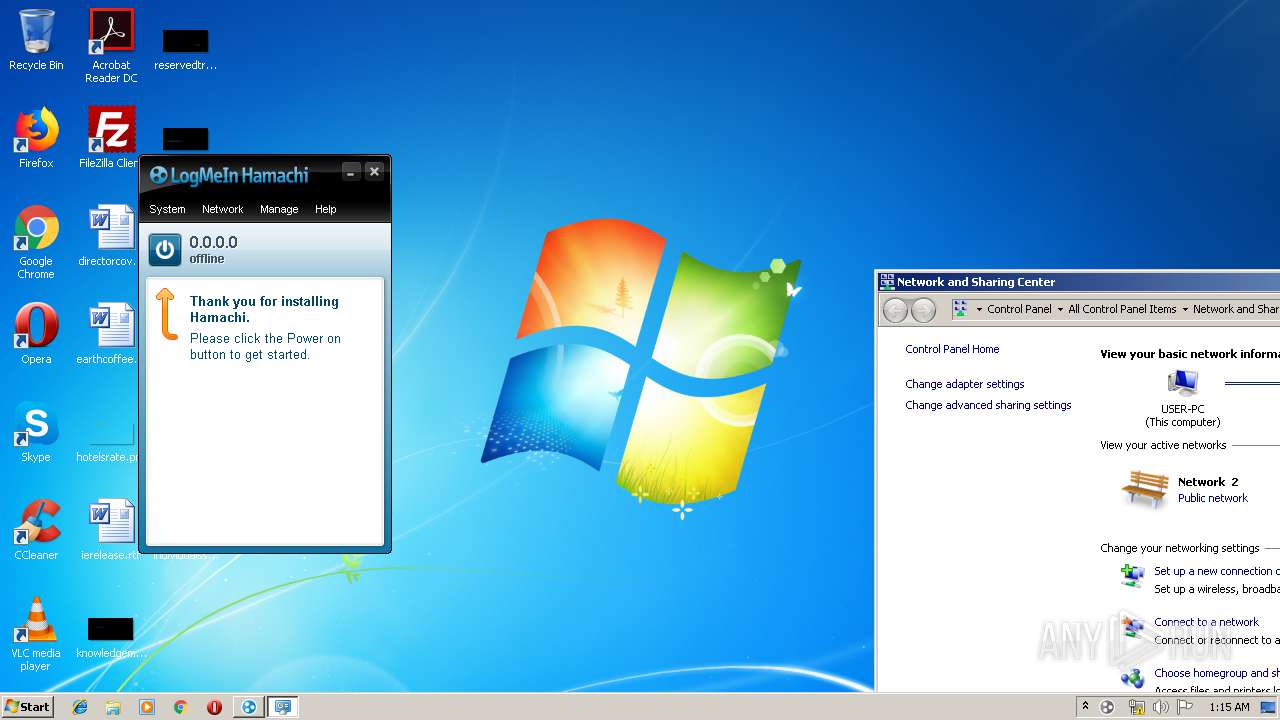Open Windows Explorer from taskbar

coord(113,707)
